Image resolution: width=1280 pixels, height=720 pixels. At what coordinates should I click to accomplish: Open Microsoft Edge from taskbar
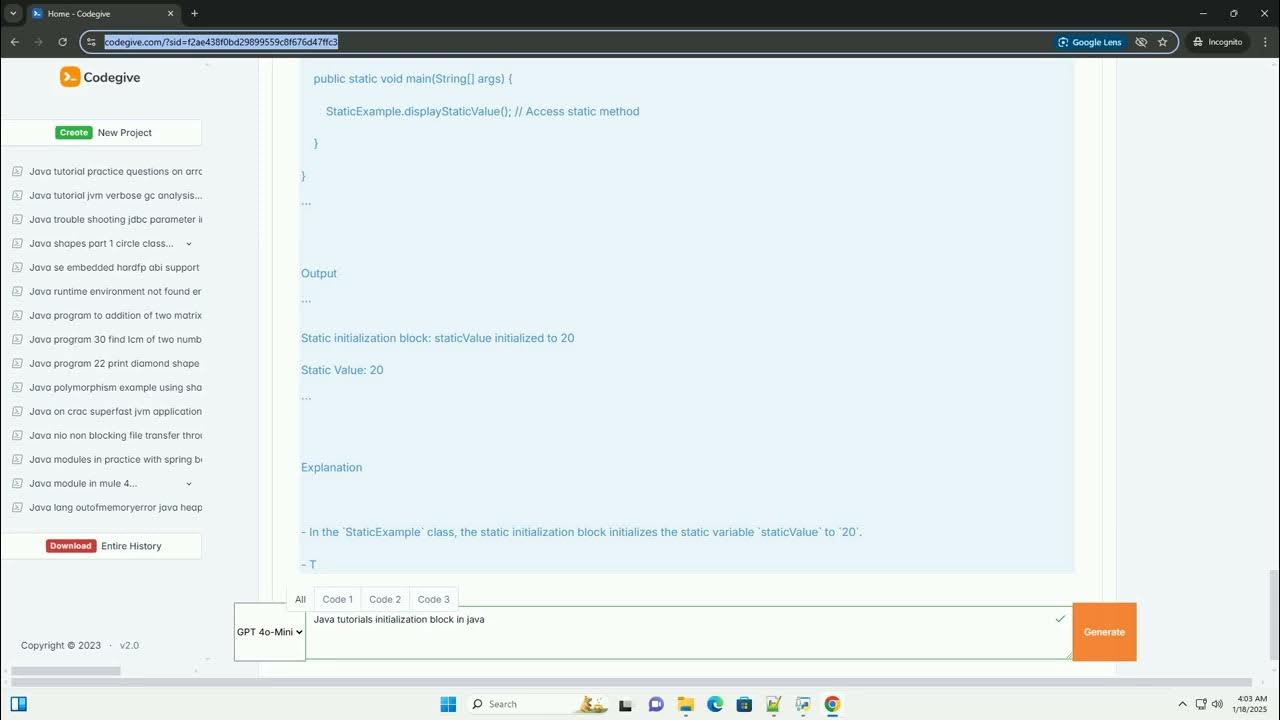point(715,704)
